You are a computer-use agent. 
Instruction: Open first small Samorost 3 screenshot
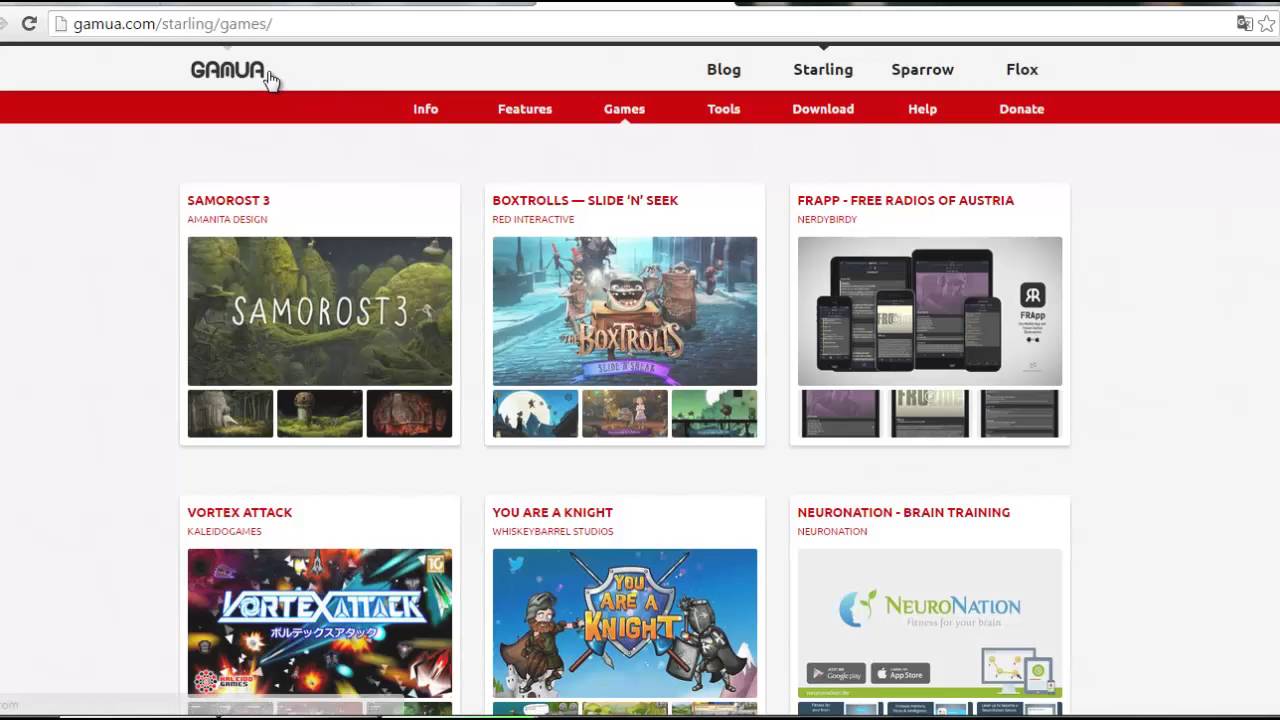[230, 414]
